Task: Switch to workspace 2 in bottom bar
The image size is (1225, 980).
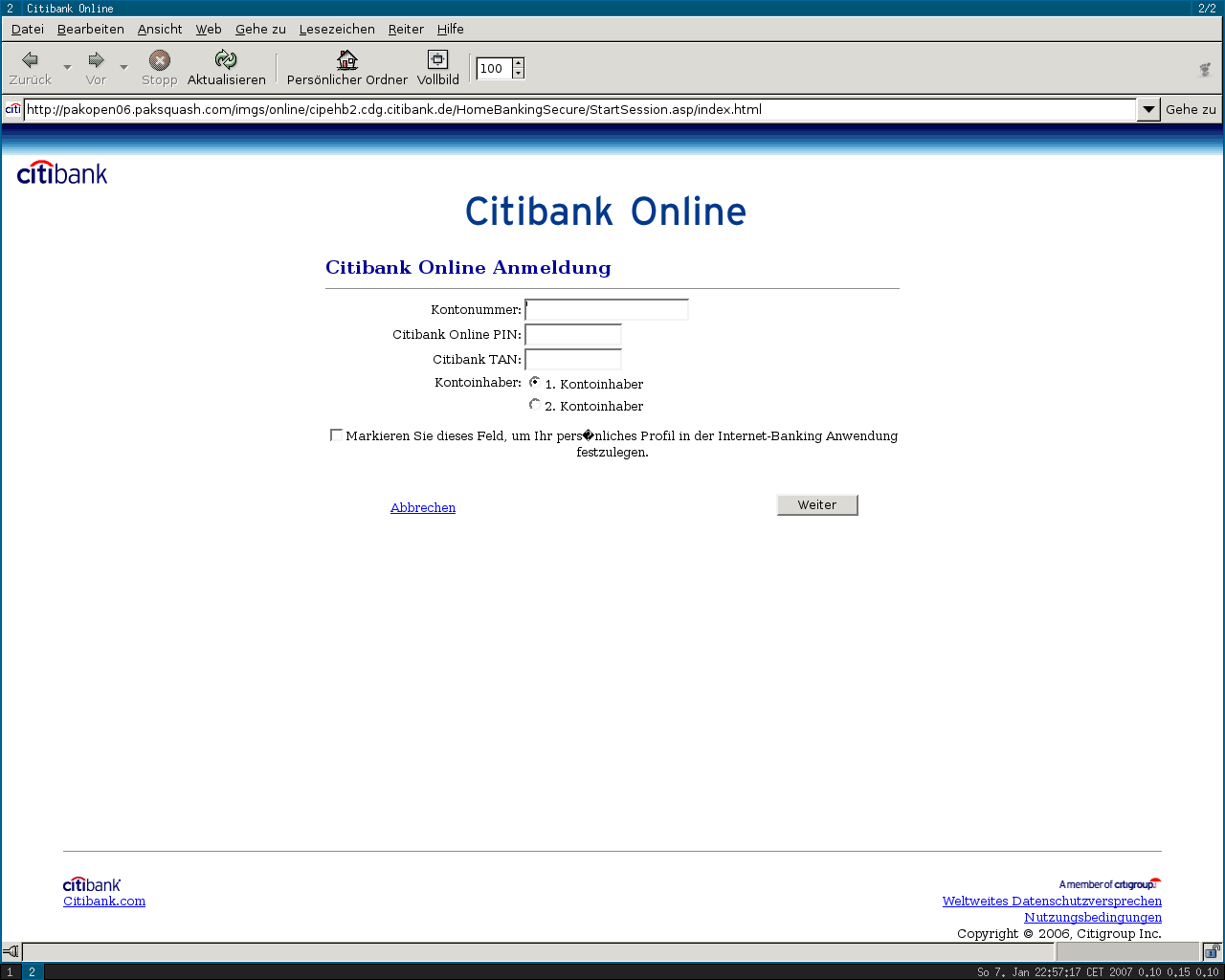Action: click(32, 971)
